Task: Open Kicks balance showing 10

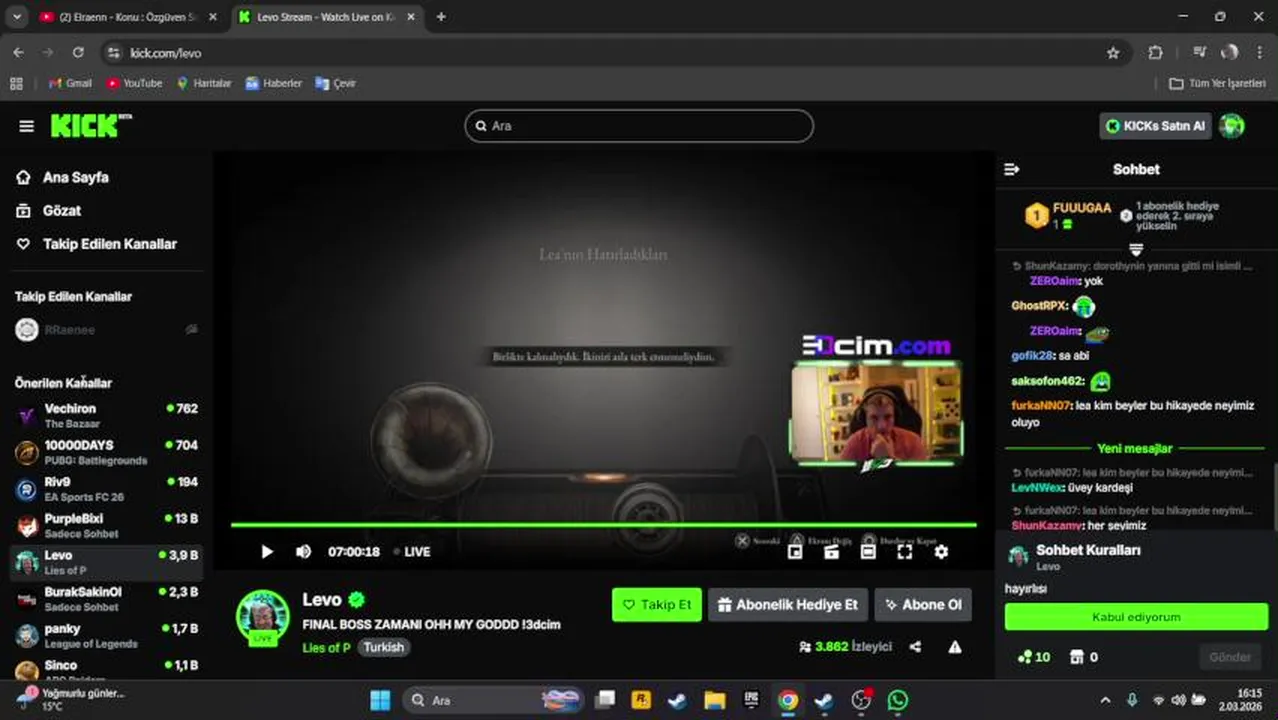Action: tap(1033, 657)
